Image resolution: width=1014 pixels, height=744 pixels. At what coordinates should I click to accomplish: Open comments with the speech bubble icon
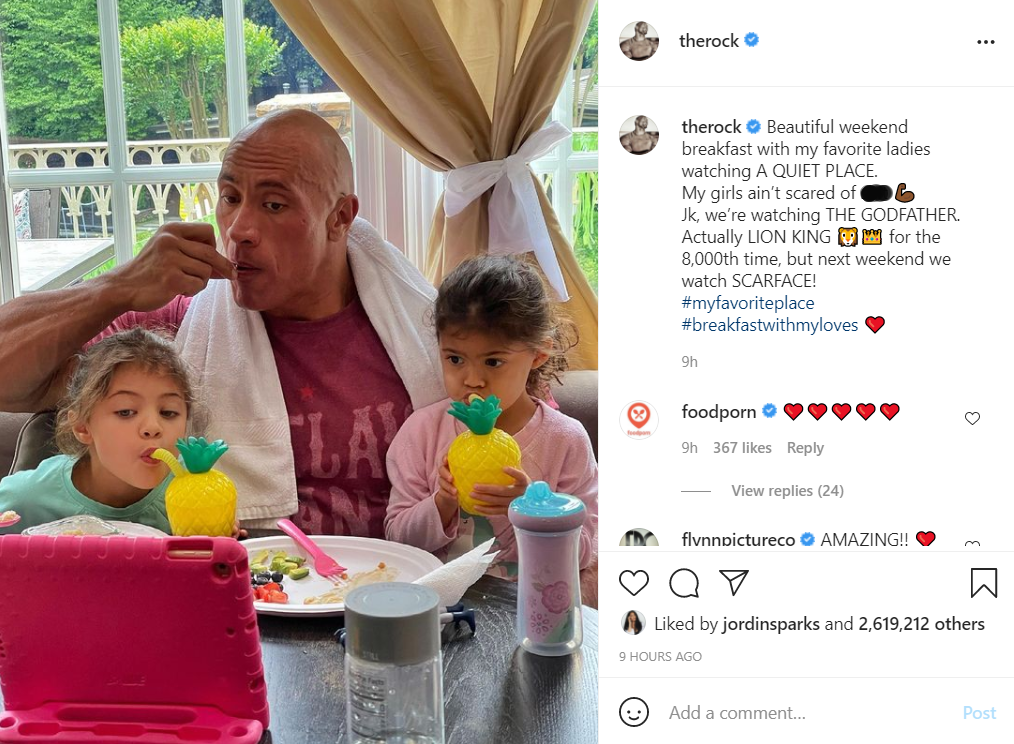[684, 583]
